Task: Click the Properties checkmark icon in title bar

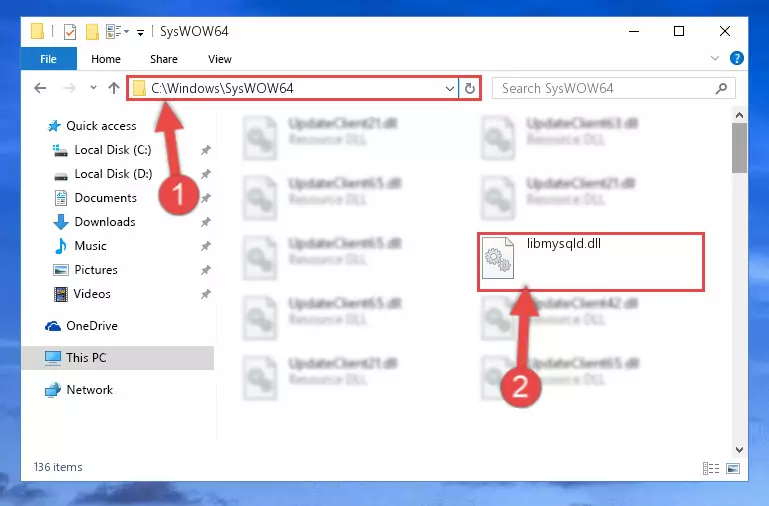Action: point(70,32)
